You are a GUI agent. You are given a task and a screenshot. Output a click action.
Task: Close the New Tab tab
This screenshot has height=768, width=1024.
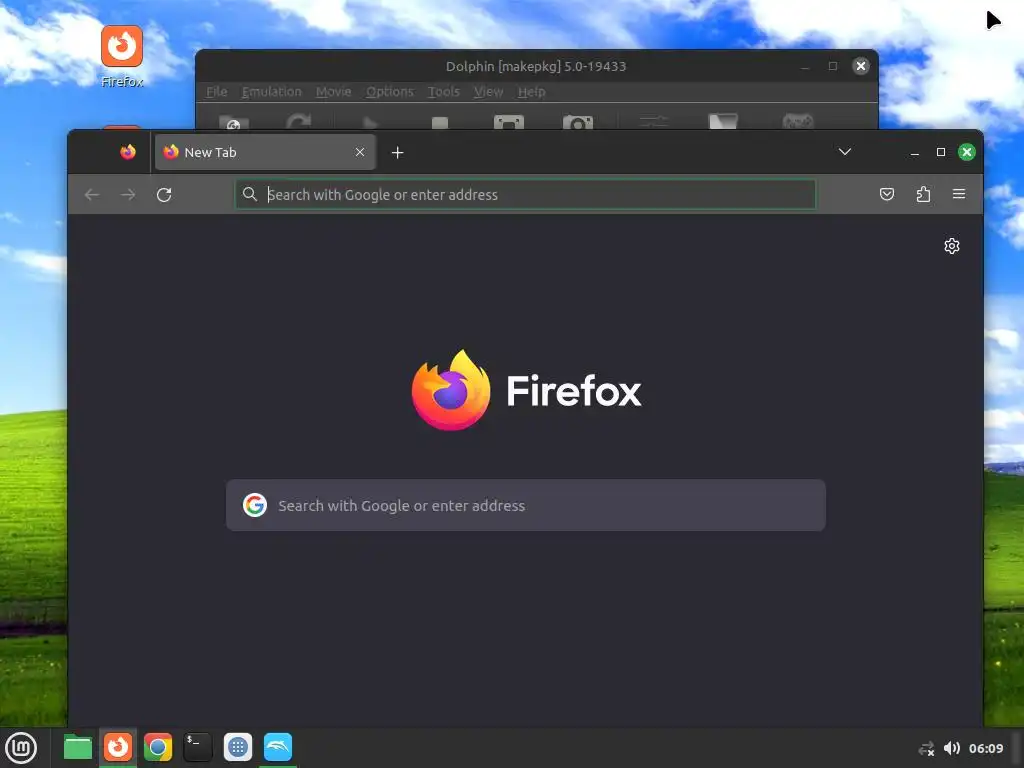[360, 152]
